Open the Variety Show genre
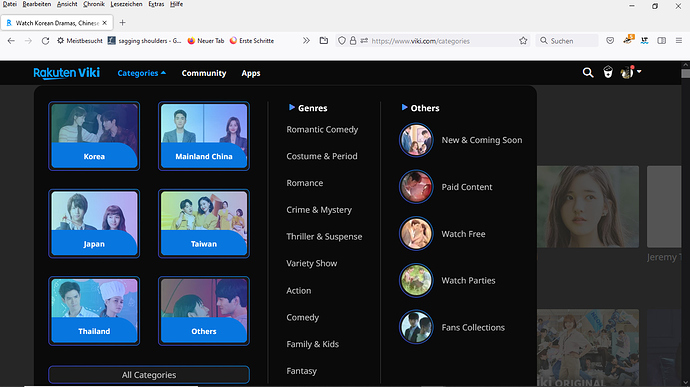Screen dimensions: 690x387 [x=312, y=263]
